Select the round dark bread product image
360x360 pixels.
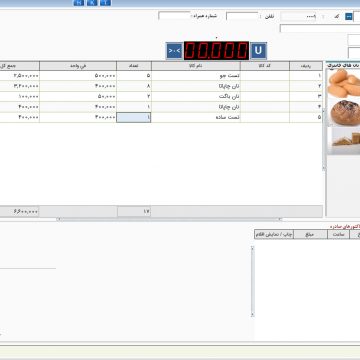coord(343,112)
